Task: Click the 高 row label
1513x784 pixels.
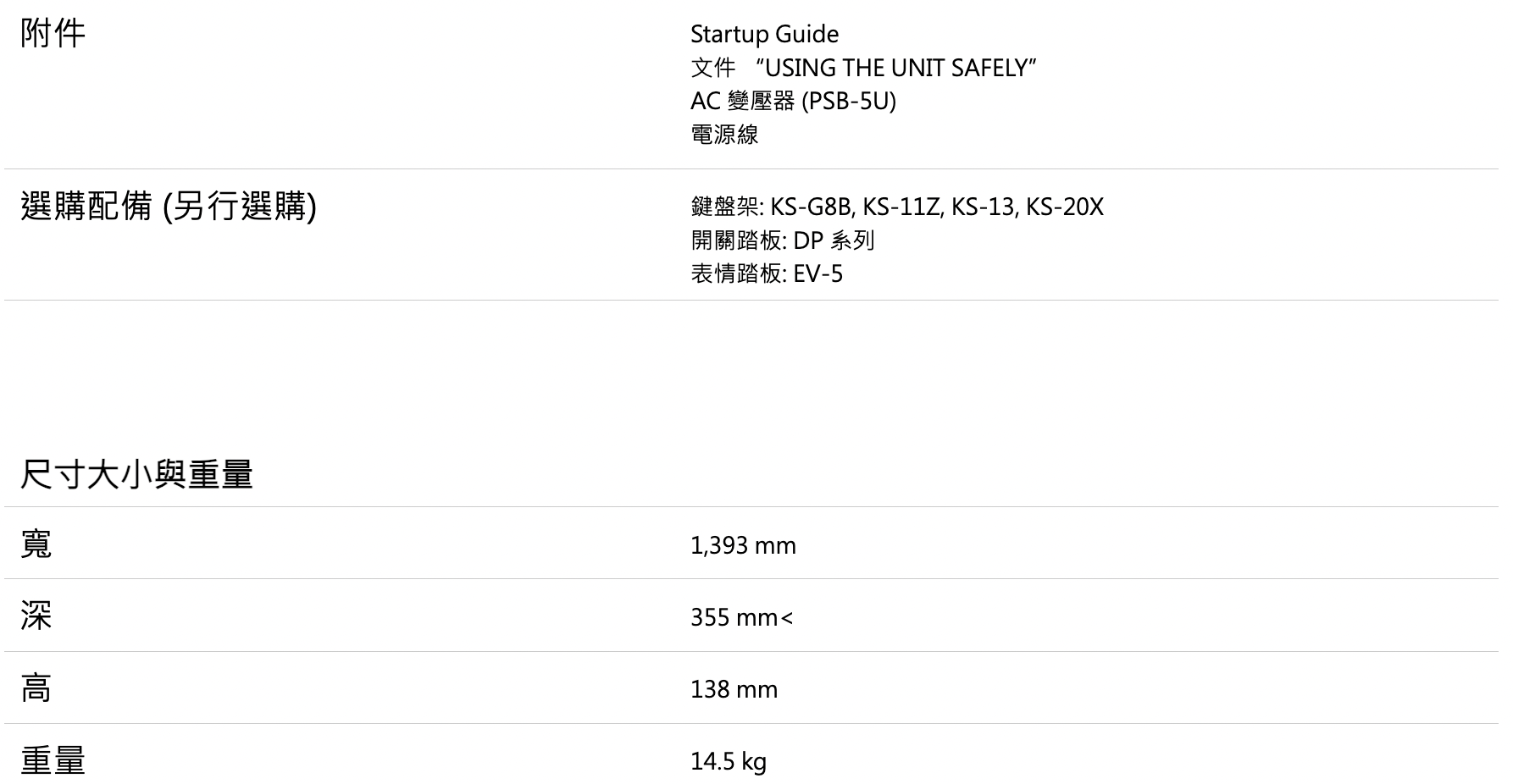Action: pos(36,687)
